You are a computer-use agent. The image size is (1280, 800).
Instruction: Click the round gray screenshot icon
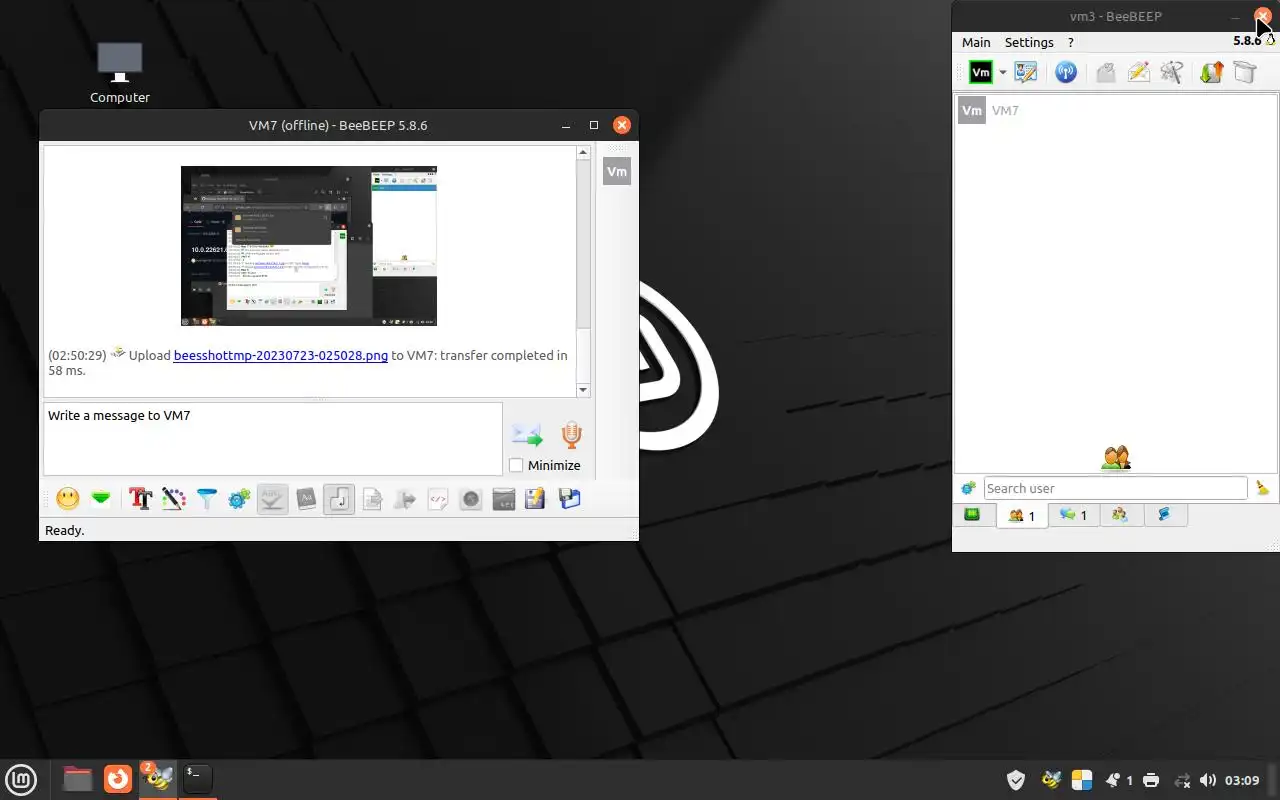(x=471, y=499)
